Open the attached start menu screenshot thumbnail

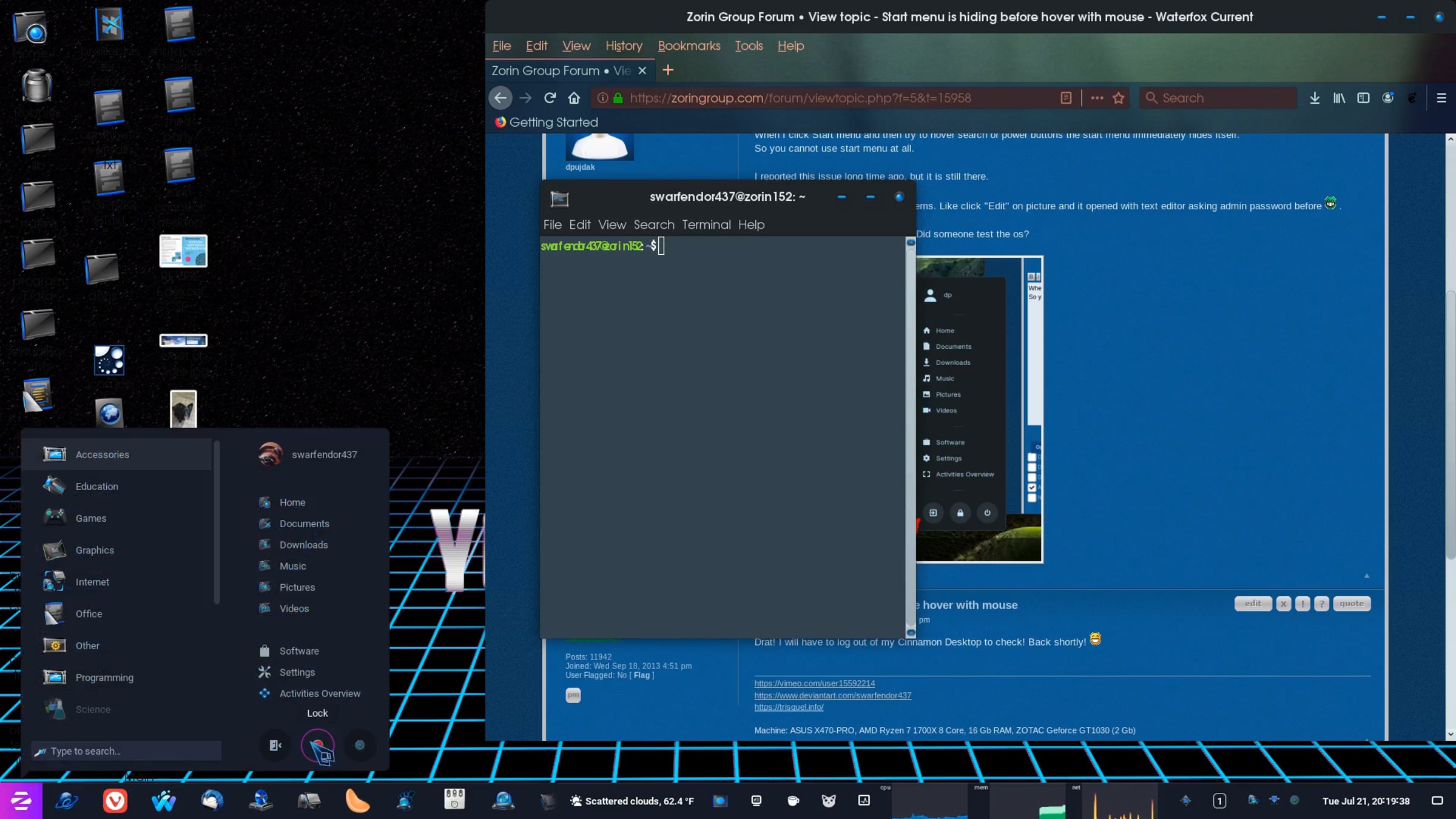[979, 409]
